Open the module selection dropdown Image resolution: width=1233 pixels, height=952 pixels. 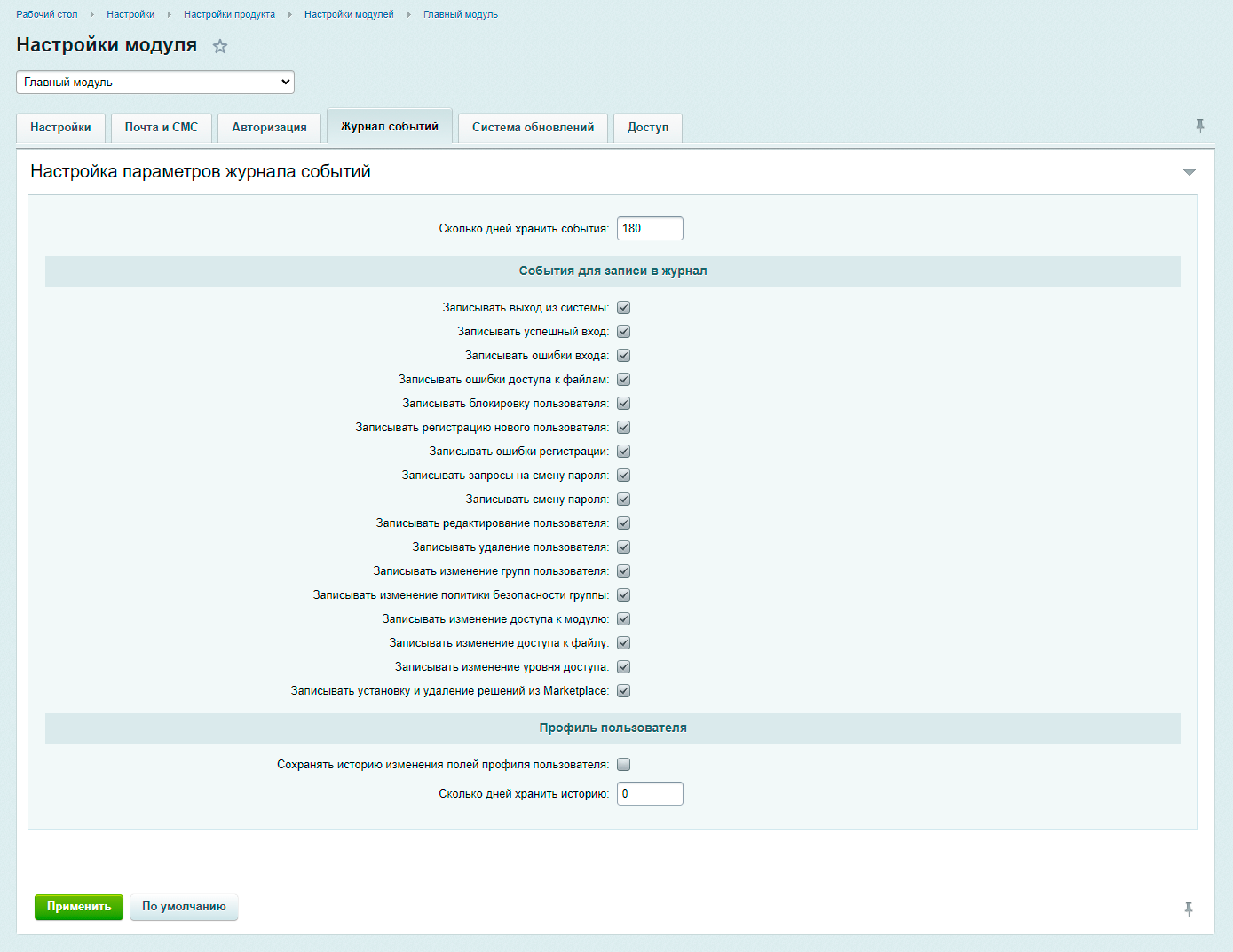point(155,83)
